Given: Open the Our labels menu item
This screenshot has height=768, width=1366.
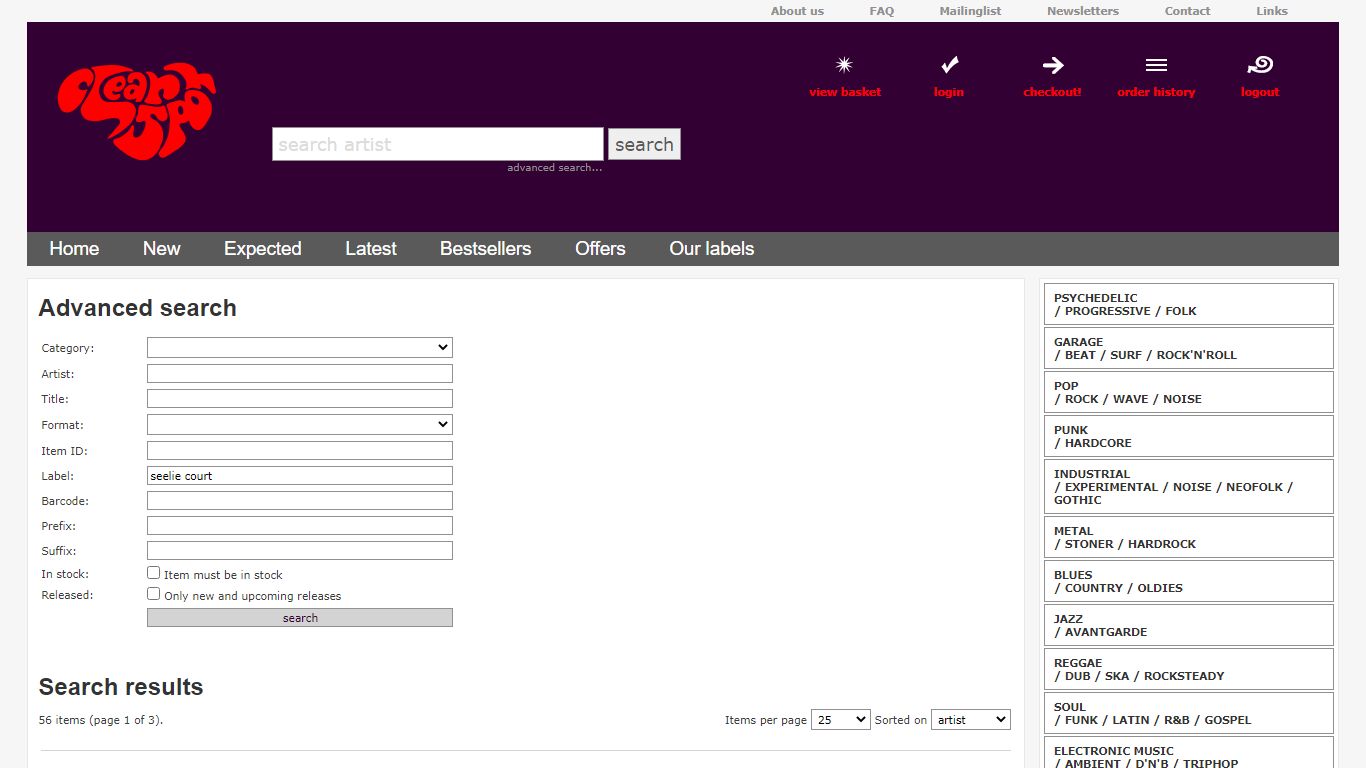Looking at the screenshot, I should point(711,249).
